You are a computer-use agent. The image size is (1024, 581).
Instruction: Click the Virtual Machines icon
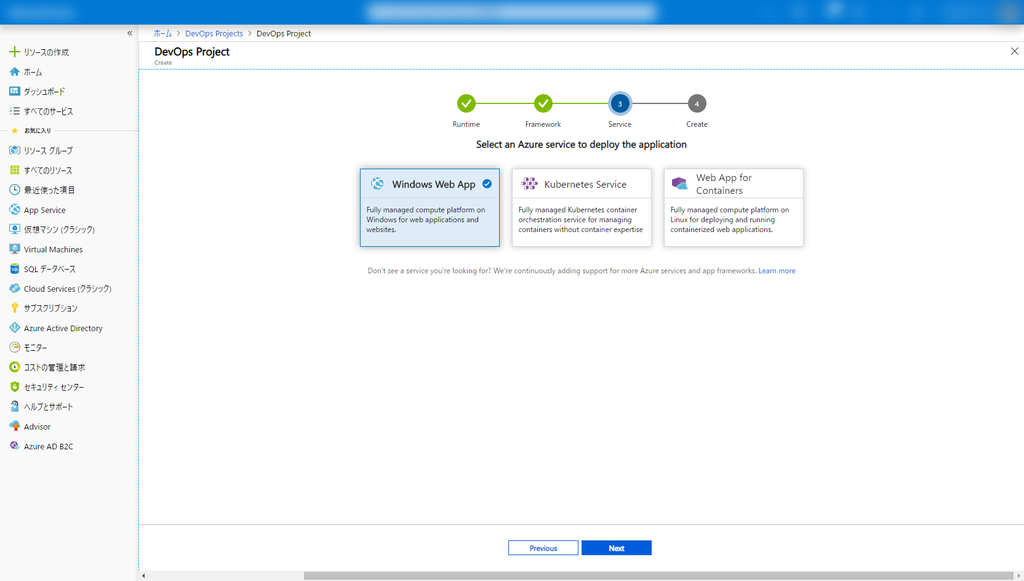pos(14,249)
